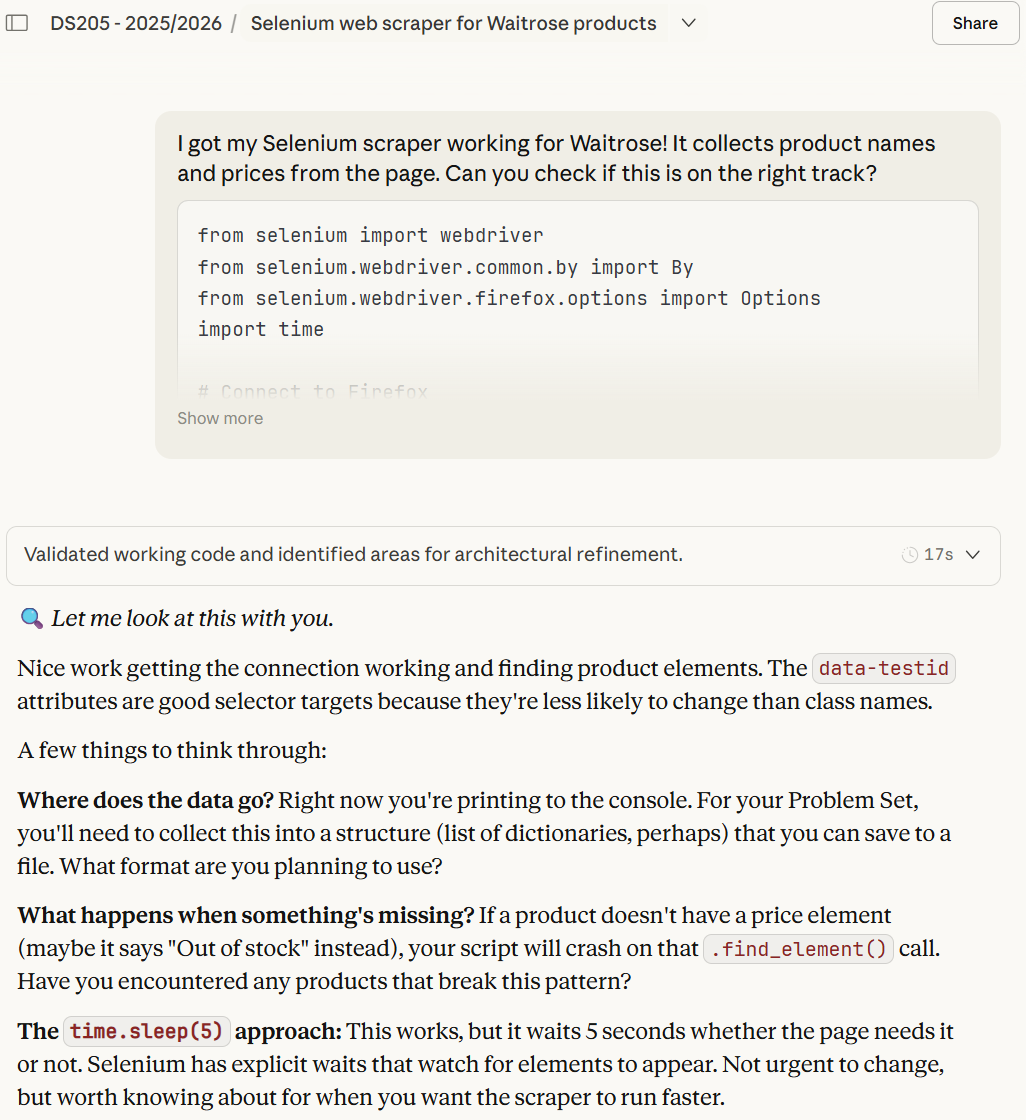Open the DS205 - 2025/2026 project link
Image resolution: width=1026 pixels, height=1120 pixels.
coord(136,23)
